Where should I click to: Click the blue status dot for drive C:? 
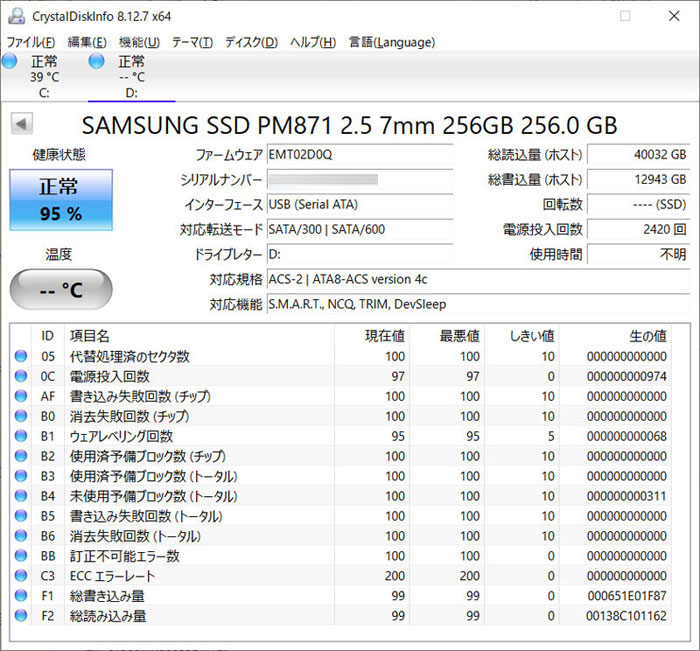click(x=9, y=61)
